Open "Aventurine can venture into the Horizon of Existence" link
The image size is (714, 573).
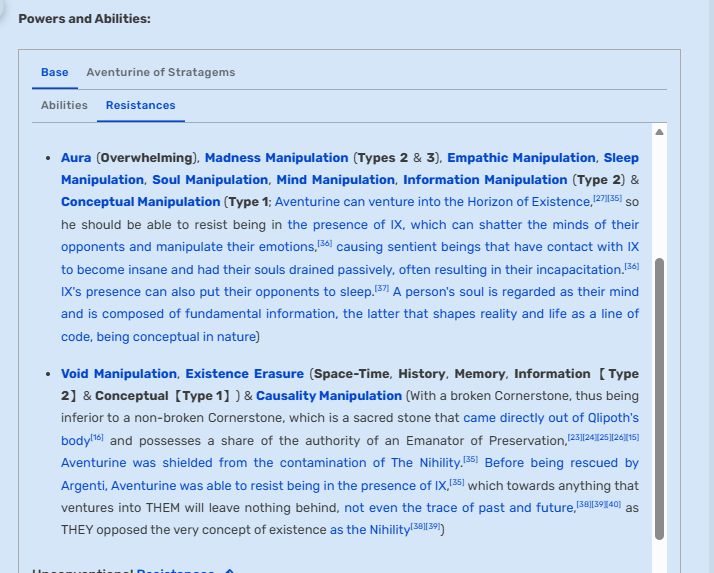[x=433, y=202]
